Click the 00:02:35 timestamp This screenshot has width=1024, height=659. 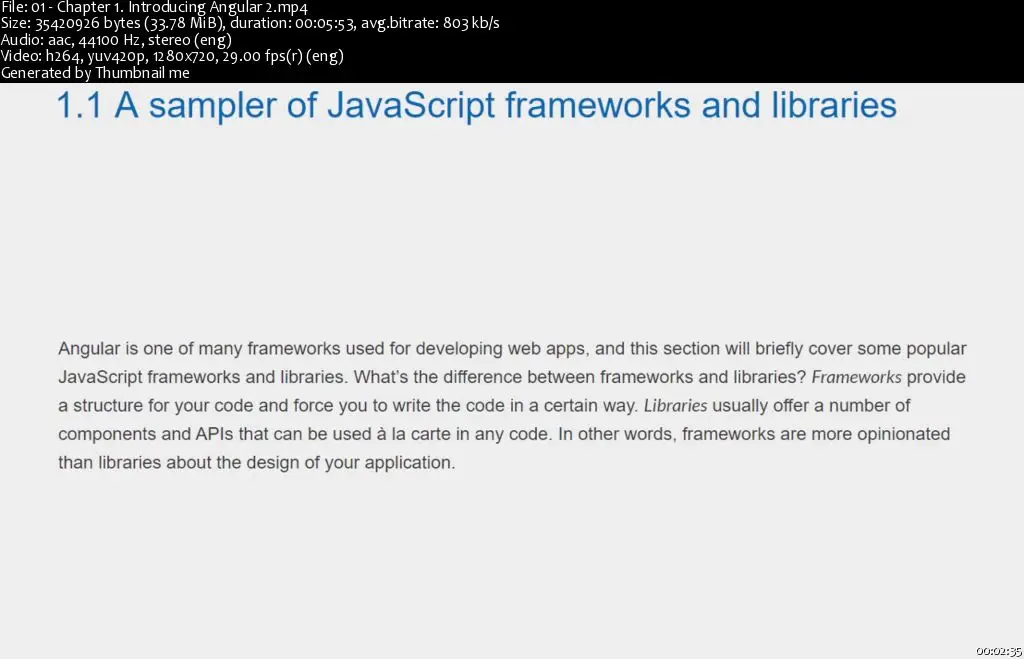point(999,651)
